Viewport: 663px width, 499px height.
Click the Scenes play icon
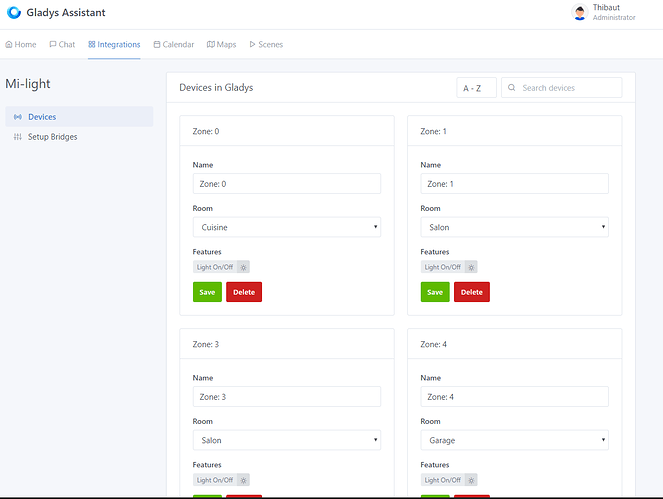[252, 44]
